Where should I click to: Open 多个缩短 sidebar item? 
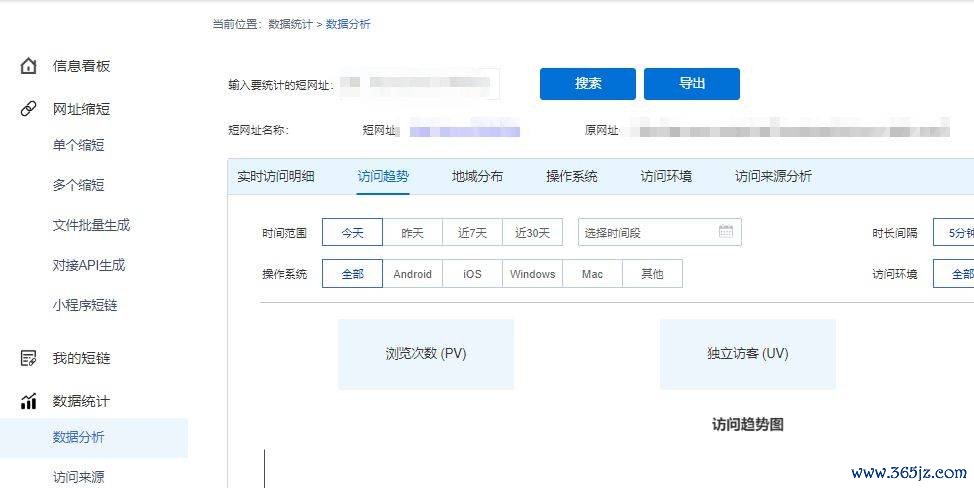[x=78, y=185]
